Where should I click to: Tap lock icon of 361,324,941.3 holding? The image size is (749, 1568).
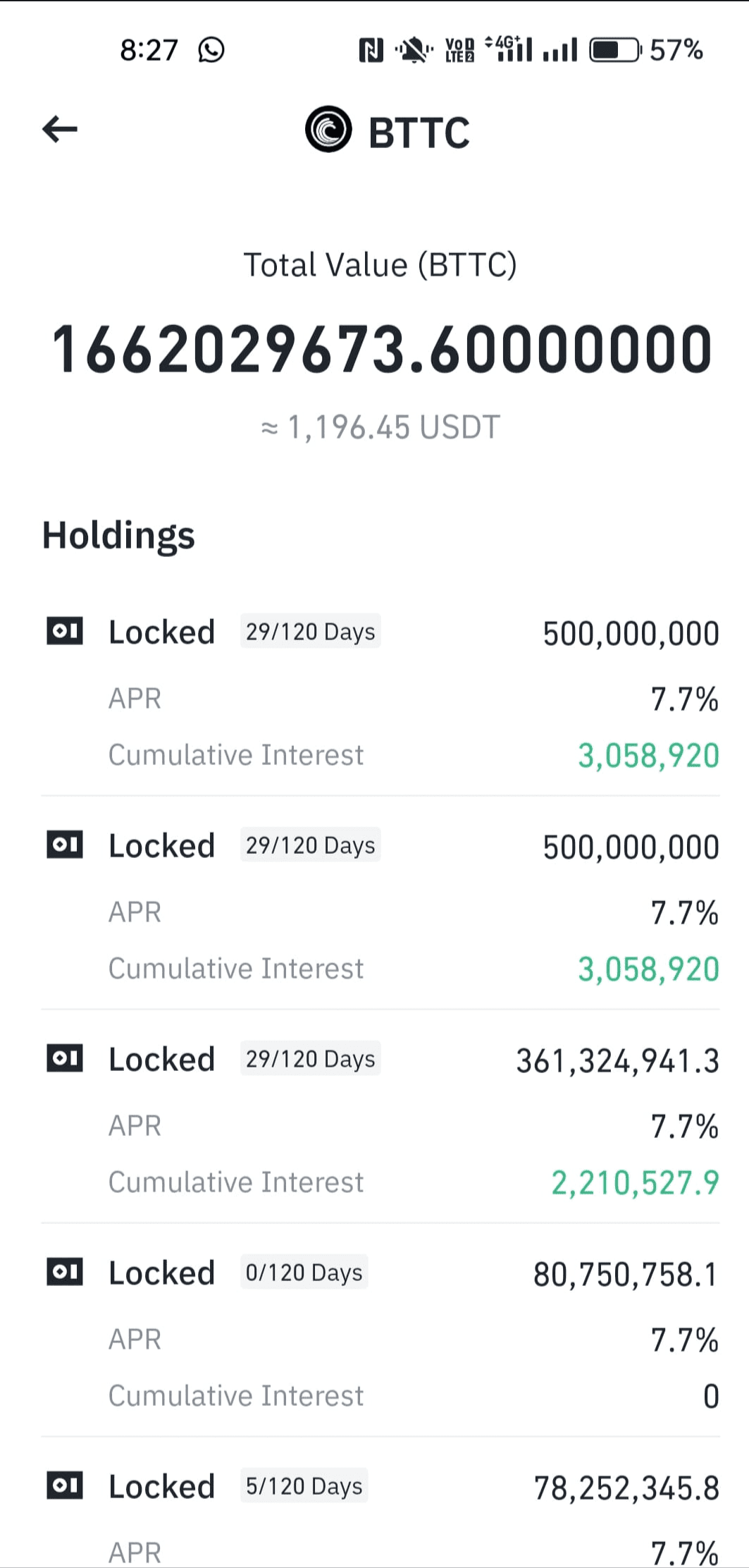[x=65, y=1058]
